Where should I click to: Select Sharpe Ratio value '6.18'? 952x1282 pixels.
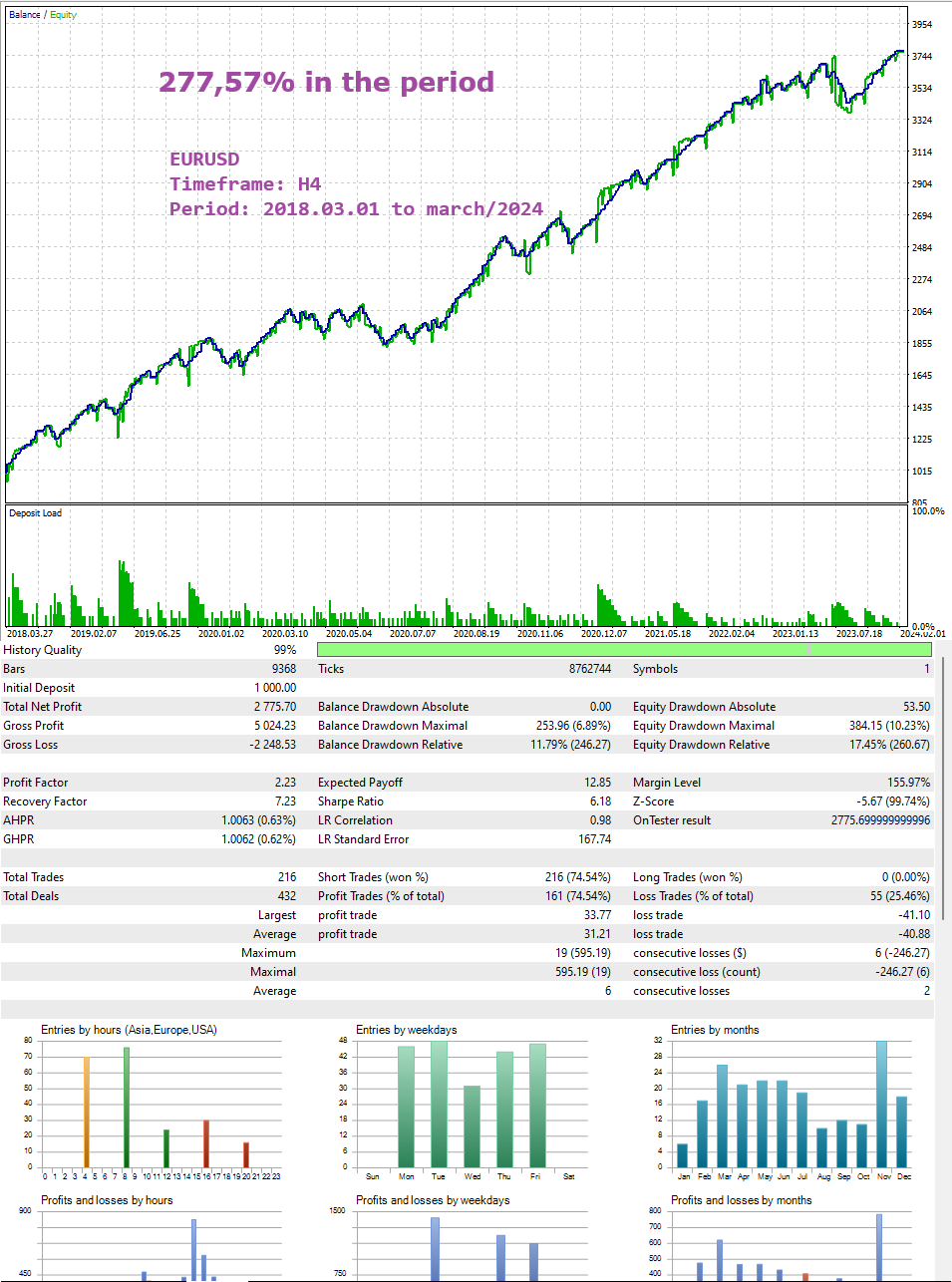tap(601, 801)
